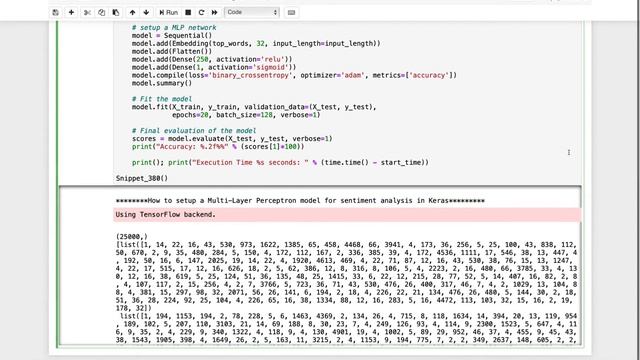Click the model = Sequential() line

tap(172, 36)
